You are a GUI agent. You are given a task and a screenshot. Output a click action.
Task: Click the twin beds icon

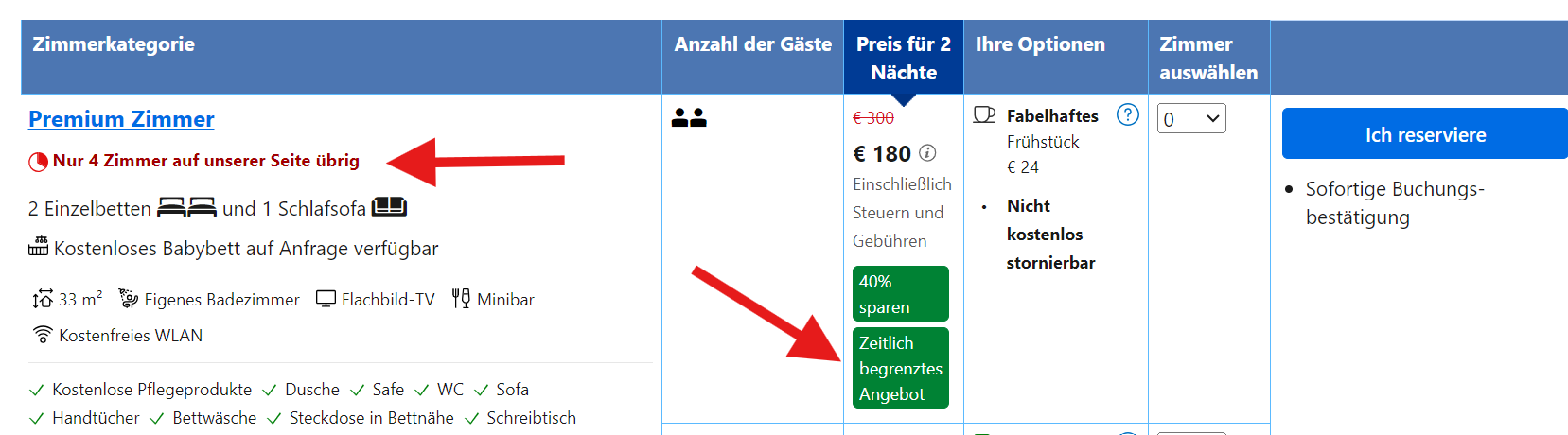click(x=186, y=208)
